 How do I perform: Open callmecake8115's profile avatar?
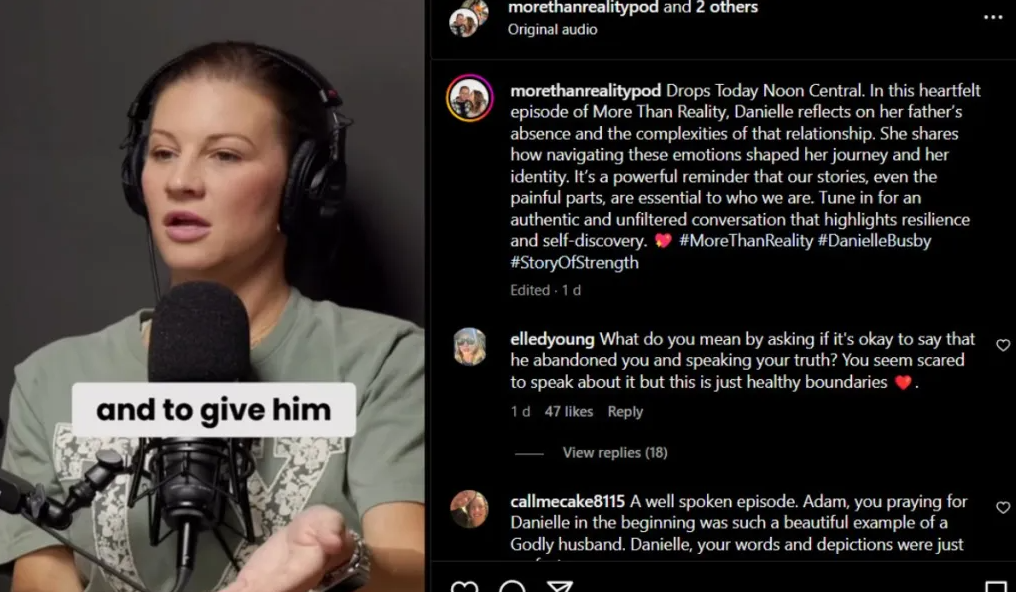pyautogui.click(x=469, y=509)
